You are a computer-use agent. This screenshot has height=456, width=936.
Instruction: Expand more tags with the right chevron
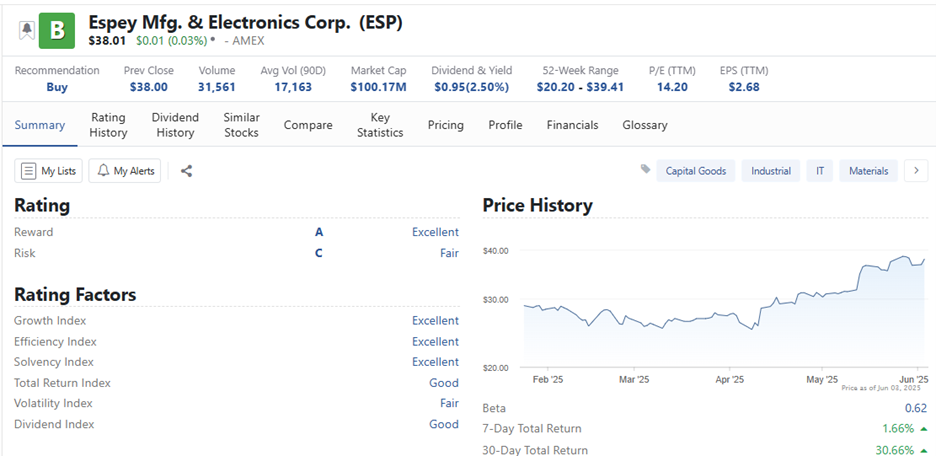(916, 171)
